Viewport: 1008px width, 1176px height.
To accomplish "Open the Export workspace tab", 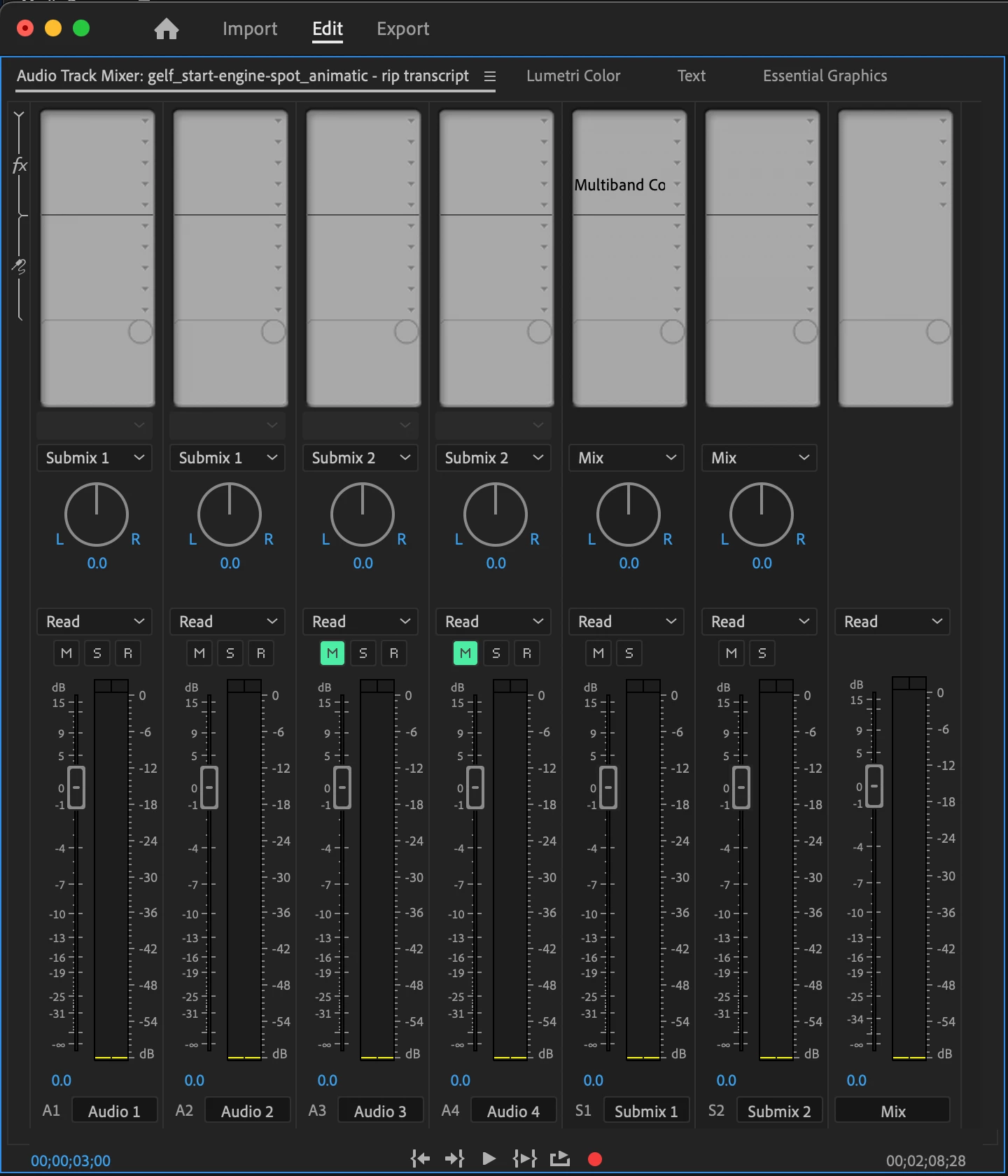I will [403, 29].
